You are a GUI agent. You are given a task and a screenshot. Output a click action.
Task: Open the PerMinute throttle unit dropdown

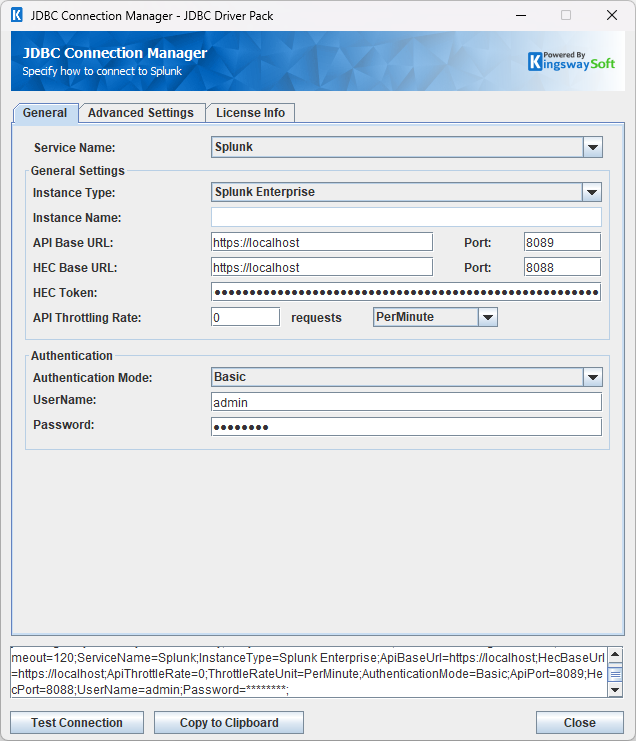pos(435,317)
